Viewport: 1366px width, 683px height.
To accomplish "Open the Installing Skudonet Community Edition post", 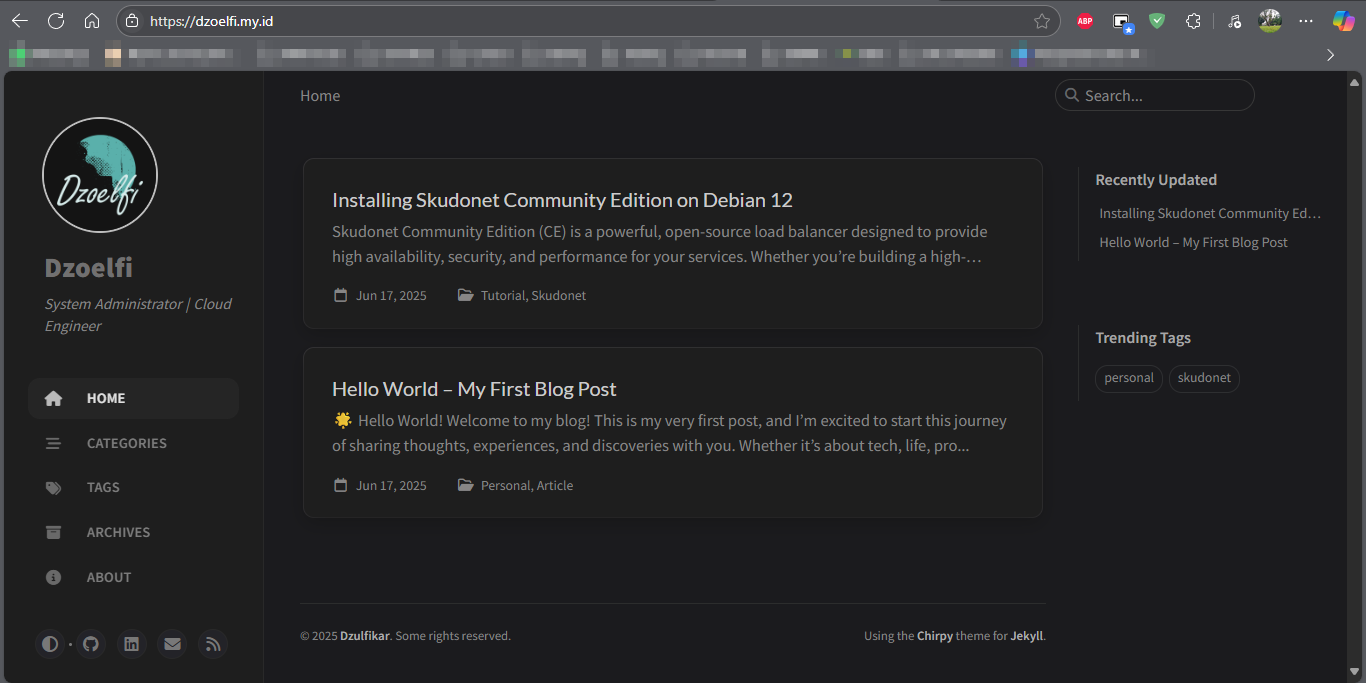I will tap(562, 200).
